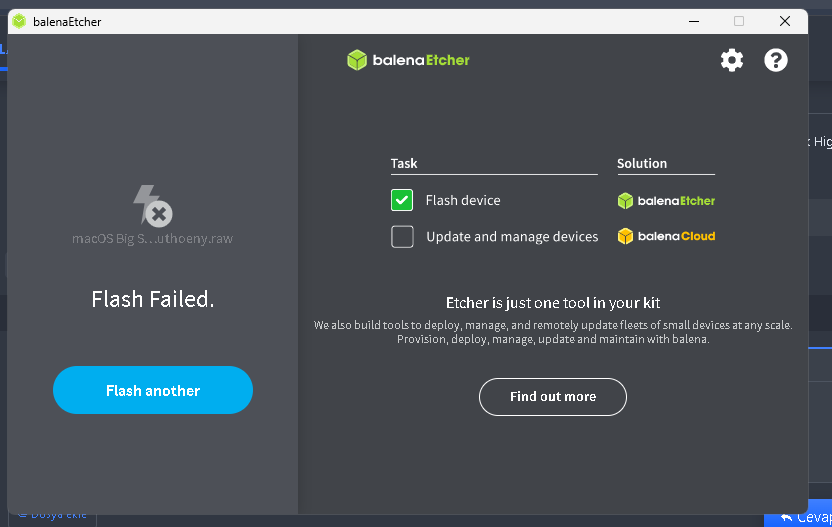
Task: Uncheck the Flash device checkbox
Action: tap(402, 200)
